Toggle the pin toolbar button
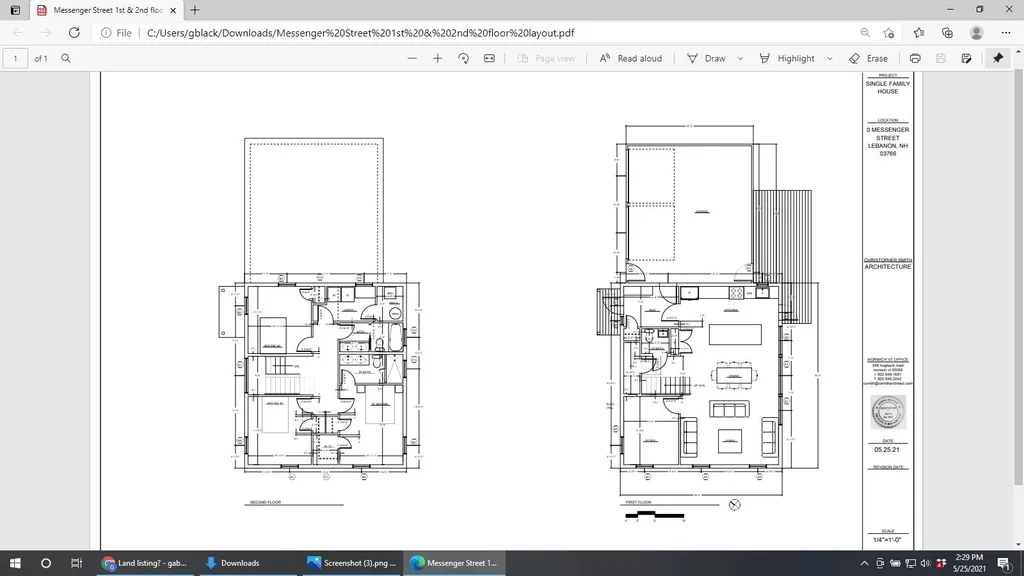The image size is (1024, 576). click(998, 58)
